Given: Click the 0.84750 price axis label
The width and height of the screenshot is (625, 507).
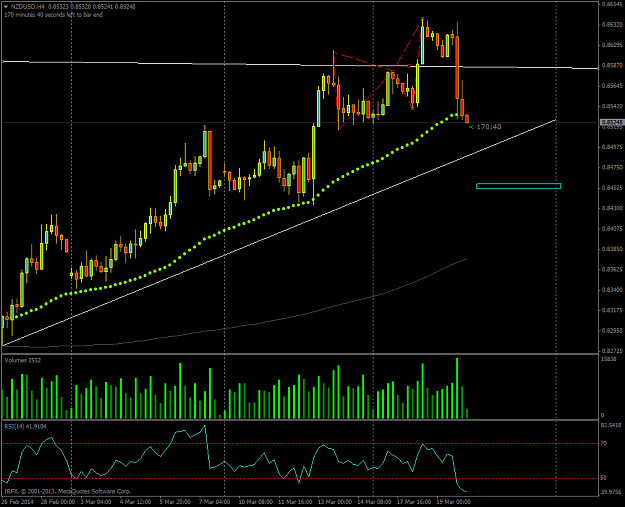Looking at the screenshot, I should (x=612, y=167).
